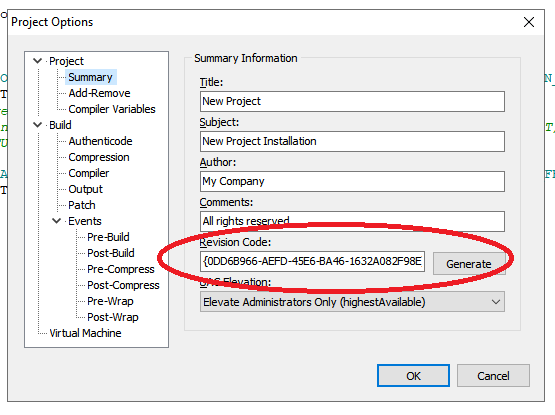Open the Pre-Wrap event page
555x415 pixels.
click(x=110, y=301)
